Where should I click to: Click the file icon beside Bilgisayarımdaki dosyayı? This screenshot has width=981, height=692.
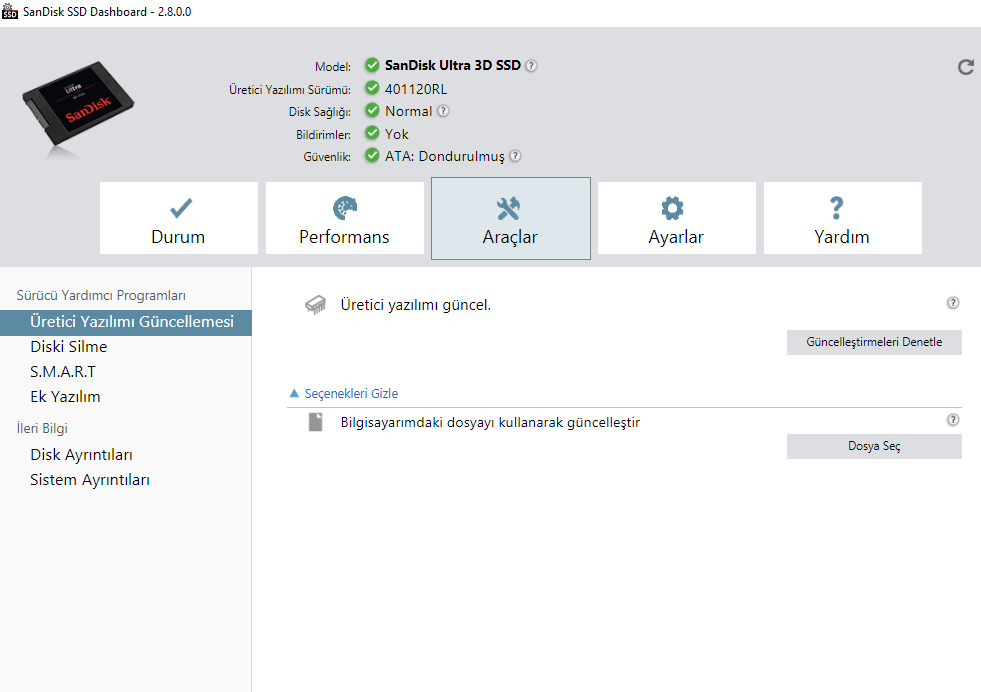pos(315,422)
